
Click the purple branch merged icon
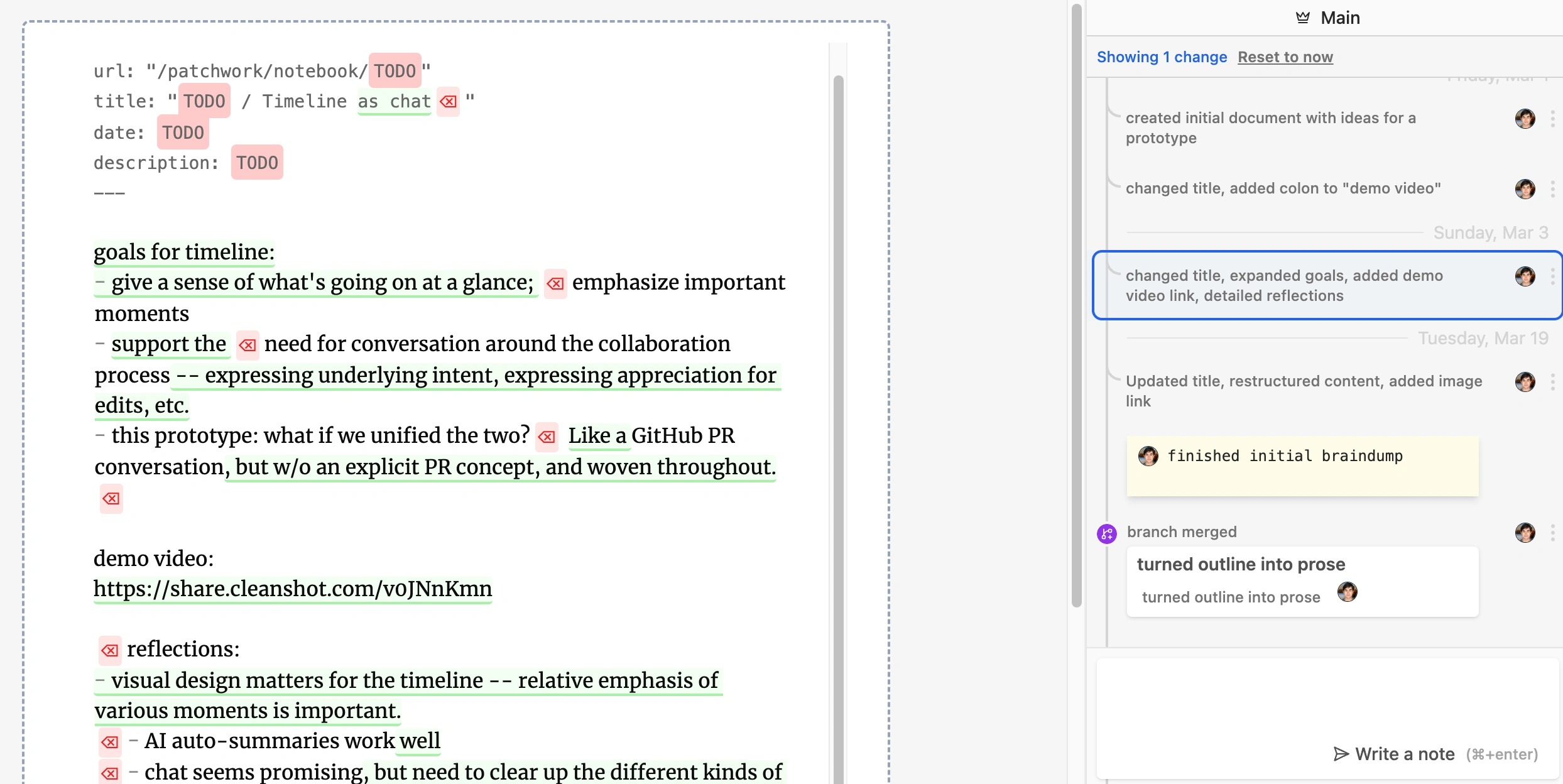(x=1106, y=534)
